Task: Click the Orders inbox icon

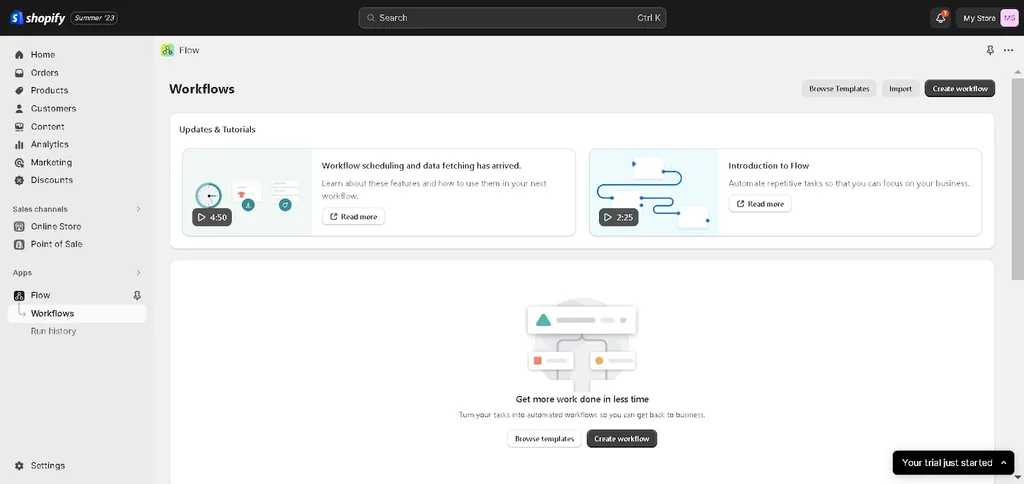Action: click(19, 73)
